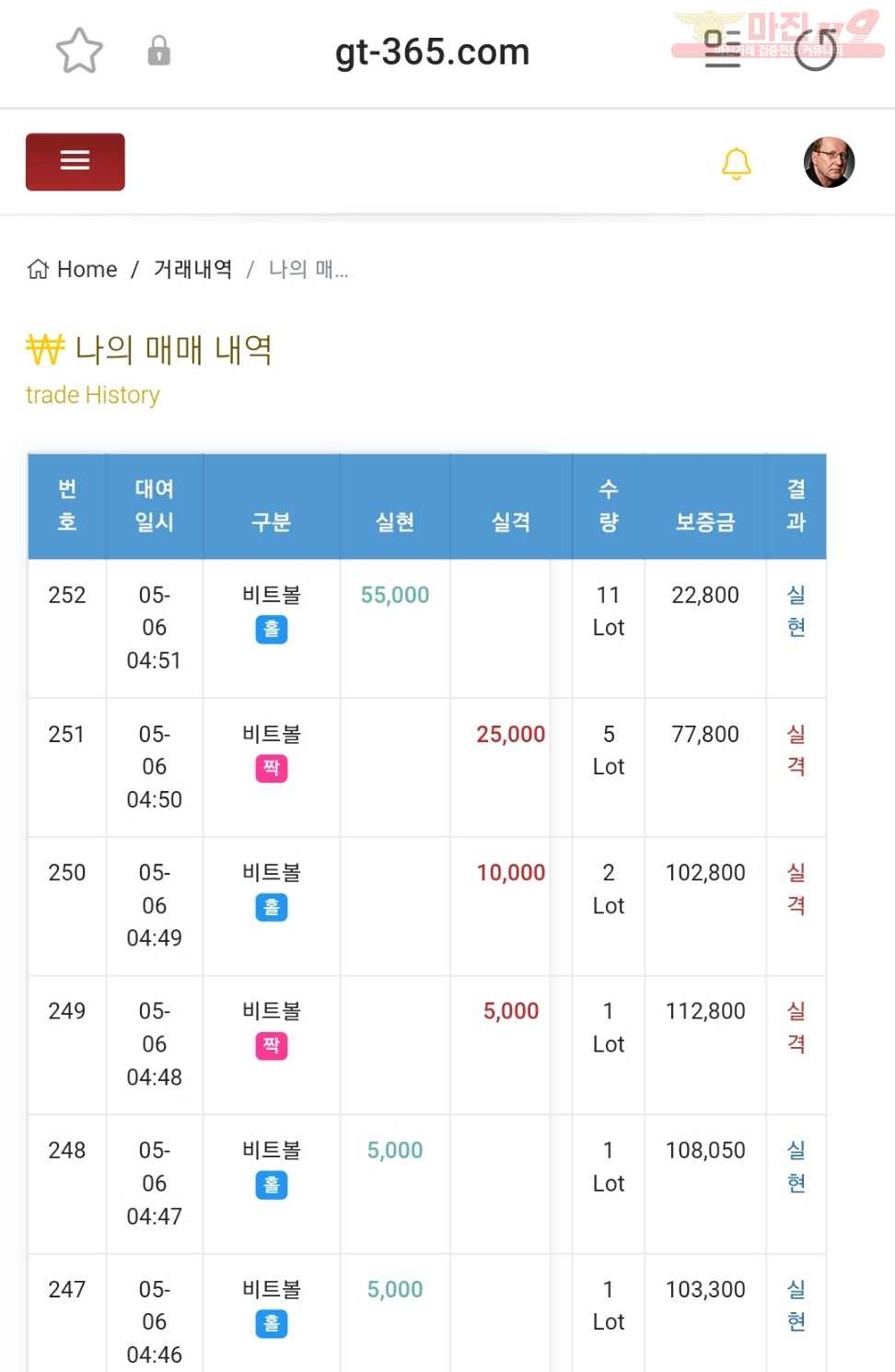This screenshot has width=895, height=1372.
Task: Select the 실현 column header
Action: 395,522
